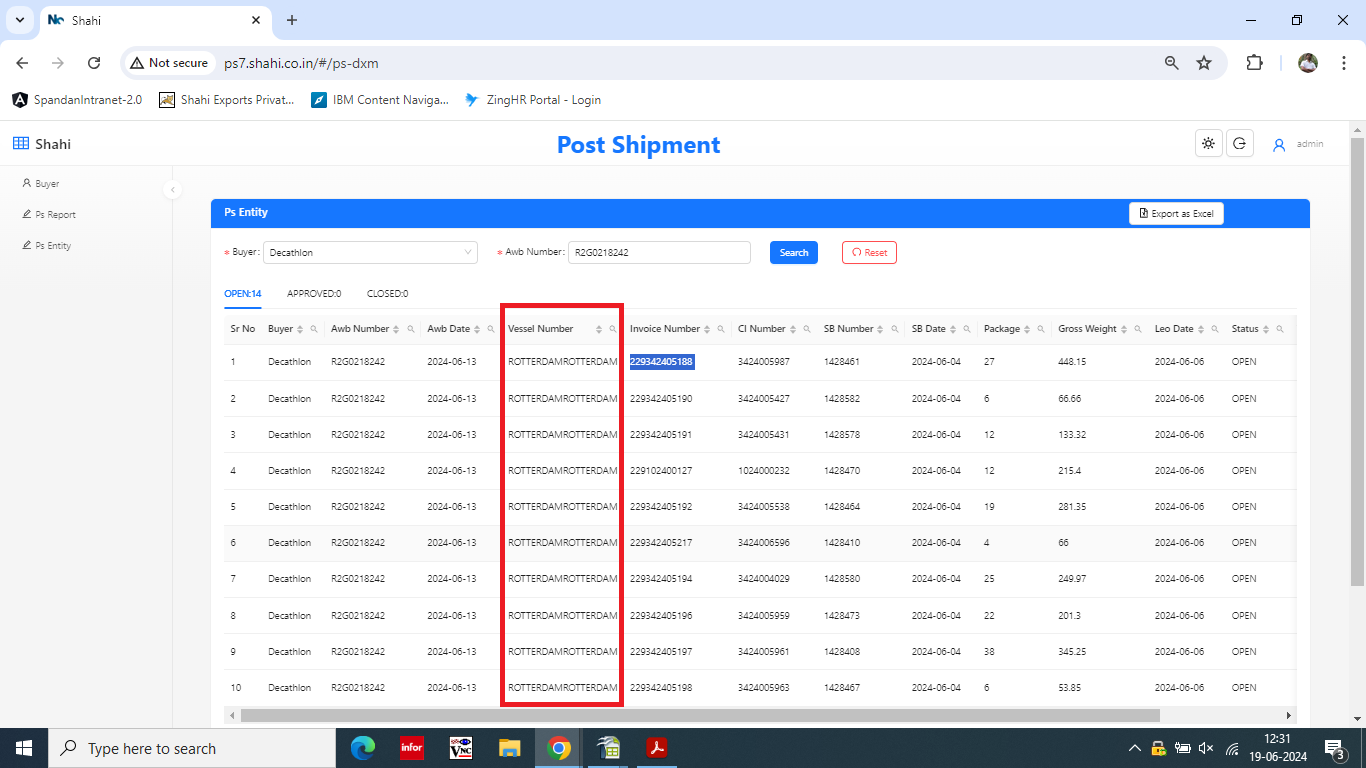Collapse the sidebar with the arrow handle
Image resolution: width=1366 pixels, height=768 pixels.
coord(172,189)
